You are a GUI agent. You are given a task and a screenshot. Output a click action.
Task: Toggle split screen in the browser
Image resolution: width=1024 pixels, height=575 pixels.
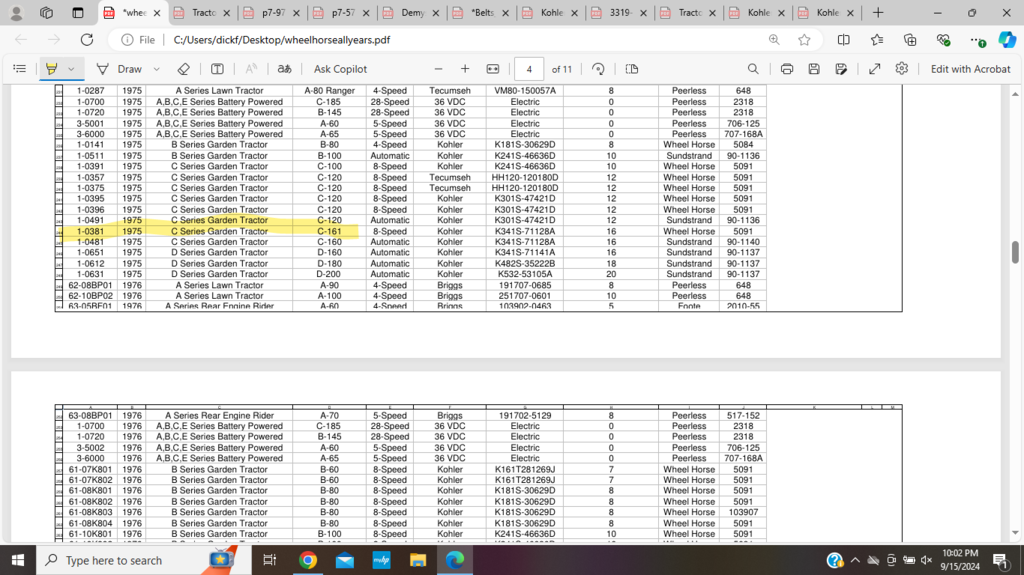coord(843,40)
